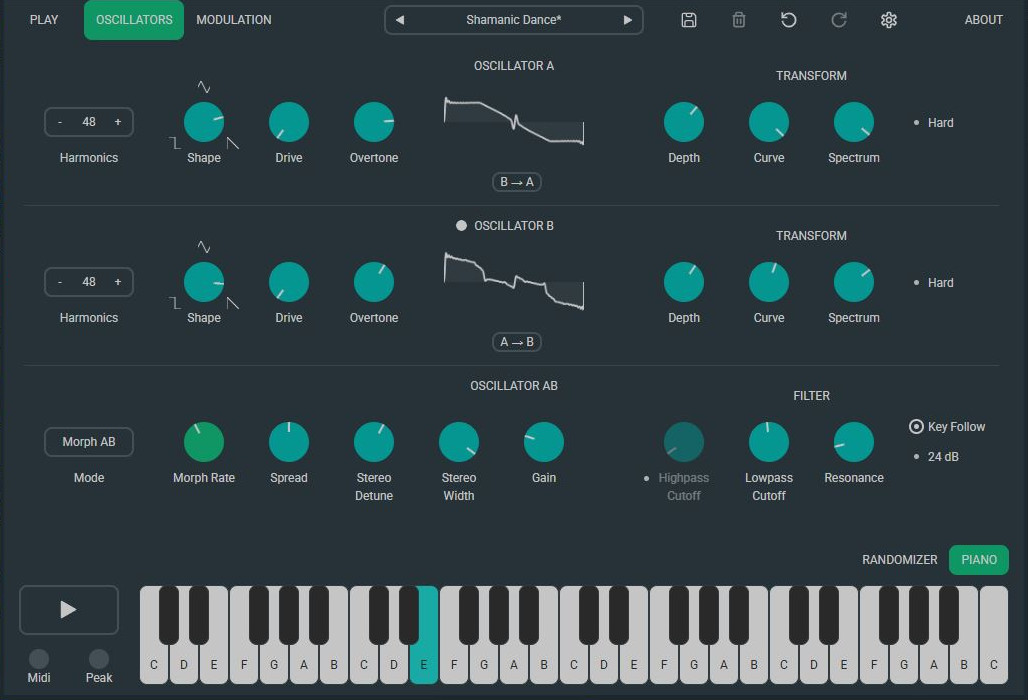Delete preset using the trash icon
The height and width of the screenshot is (700, 1028).
pos(739,20)
